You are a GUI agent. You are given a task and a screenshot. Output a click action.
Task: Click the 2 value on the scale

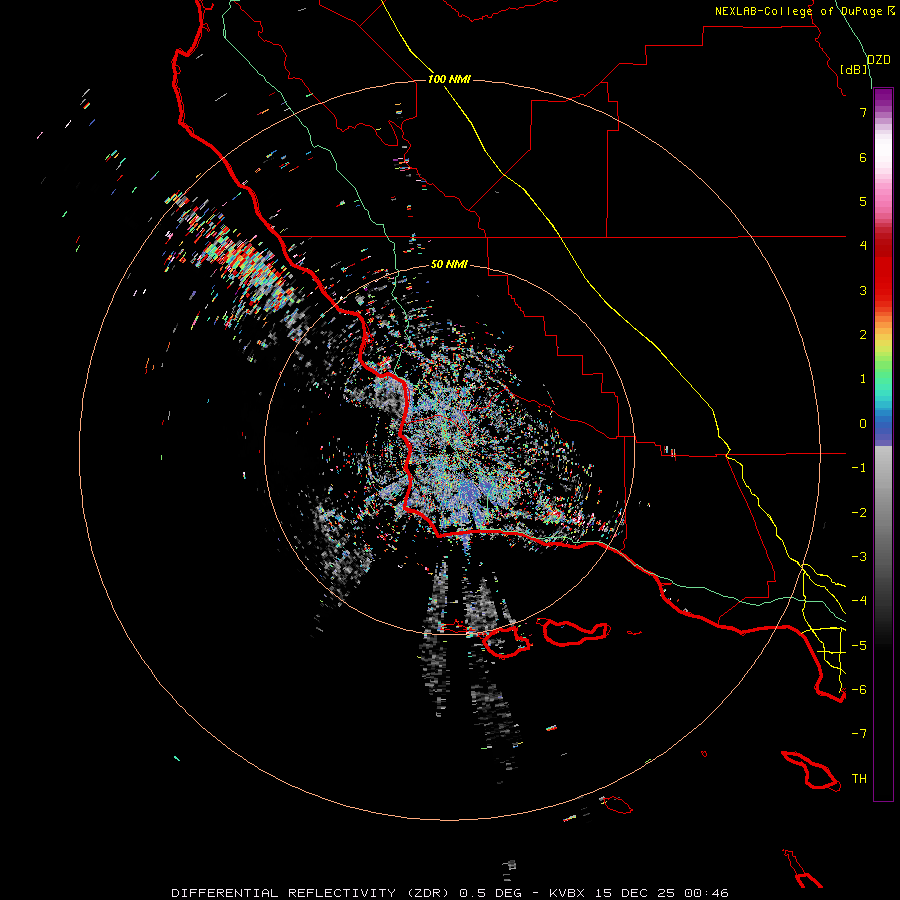(863, 335)
